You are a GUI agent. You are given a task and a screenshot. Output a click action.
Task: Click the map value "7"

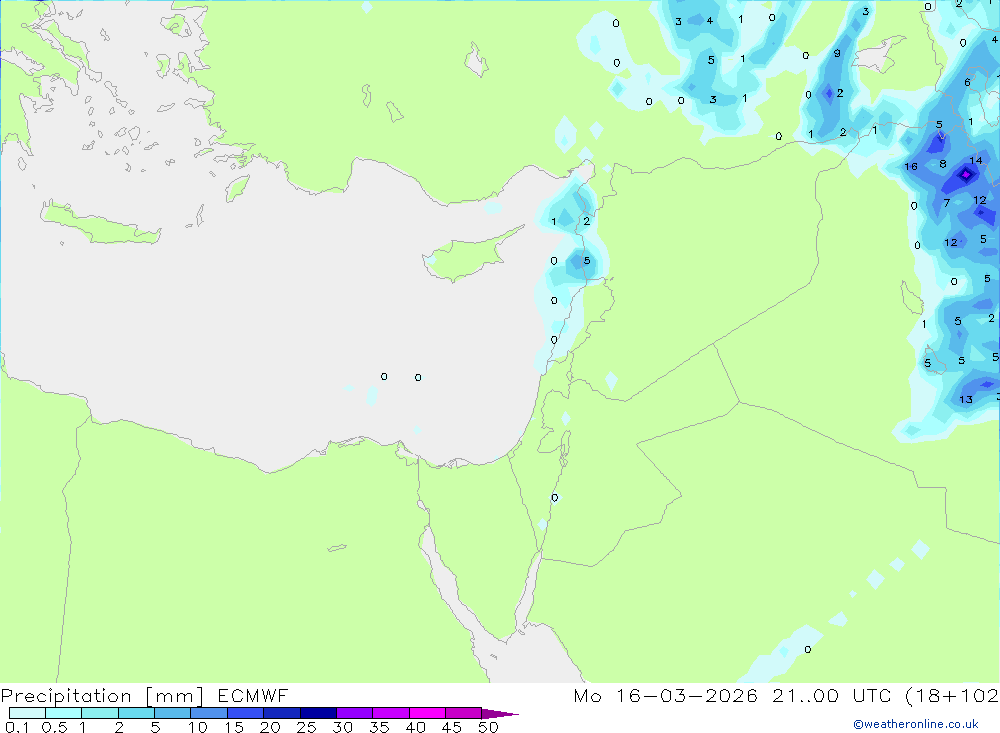tap(946, 203)
